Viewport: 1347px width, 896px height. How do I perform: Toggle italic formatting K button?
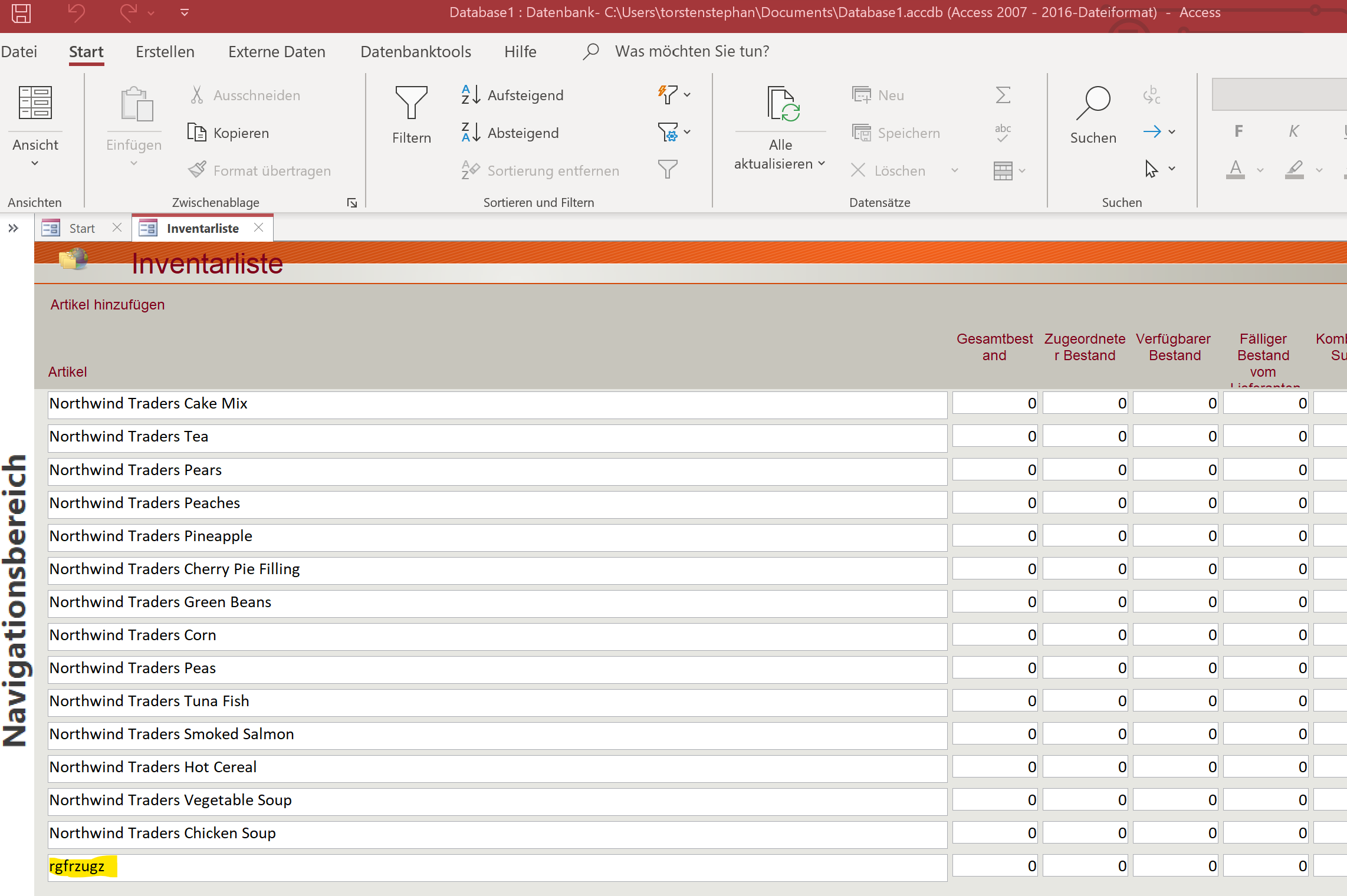(1293, 131)
